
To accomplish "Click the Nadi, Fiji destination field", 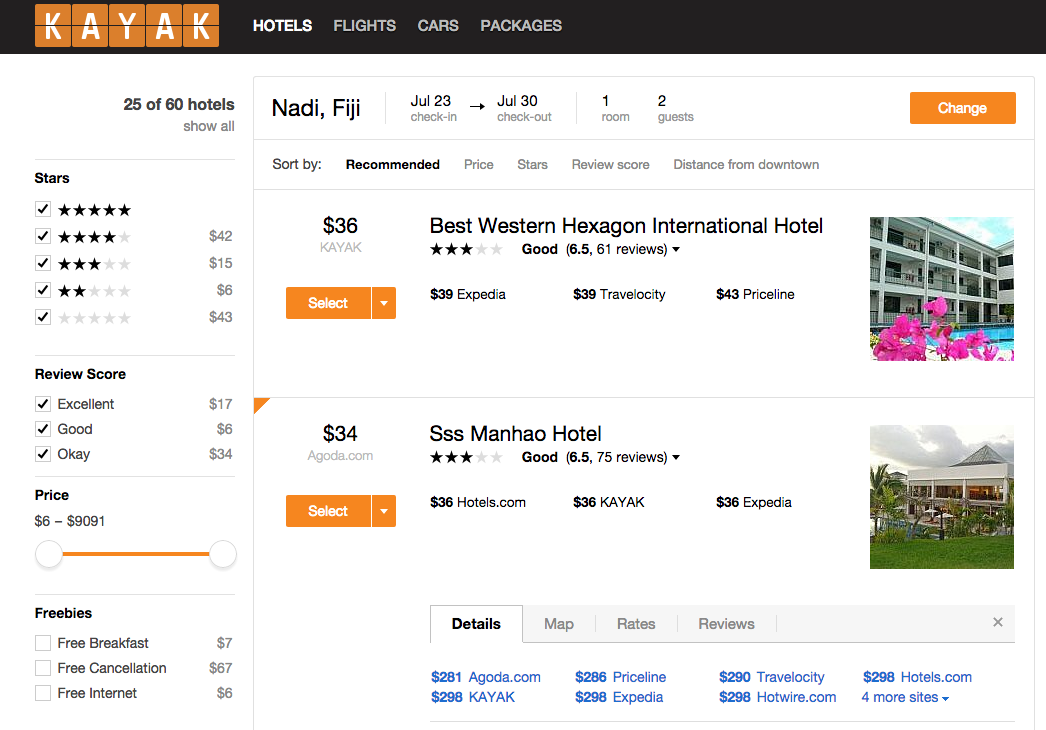I will (x=316, y=108).
